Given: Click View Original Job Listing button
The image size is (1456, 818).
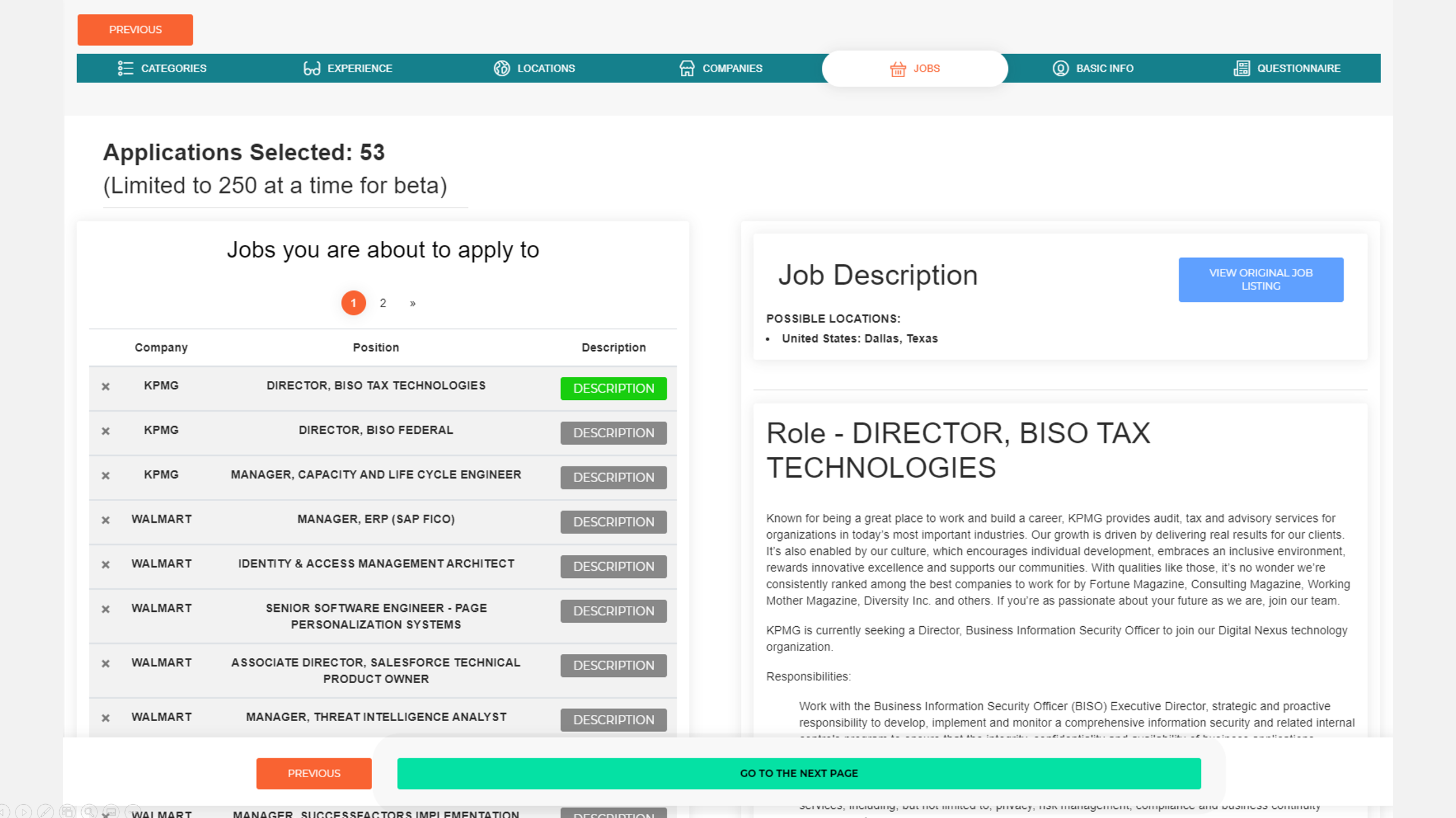Looking at the screenshot, I should coord(1260,279).
